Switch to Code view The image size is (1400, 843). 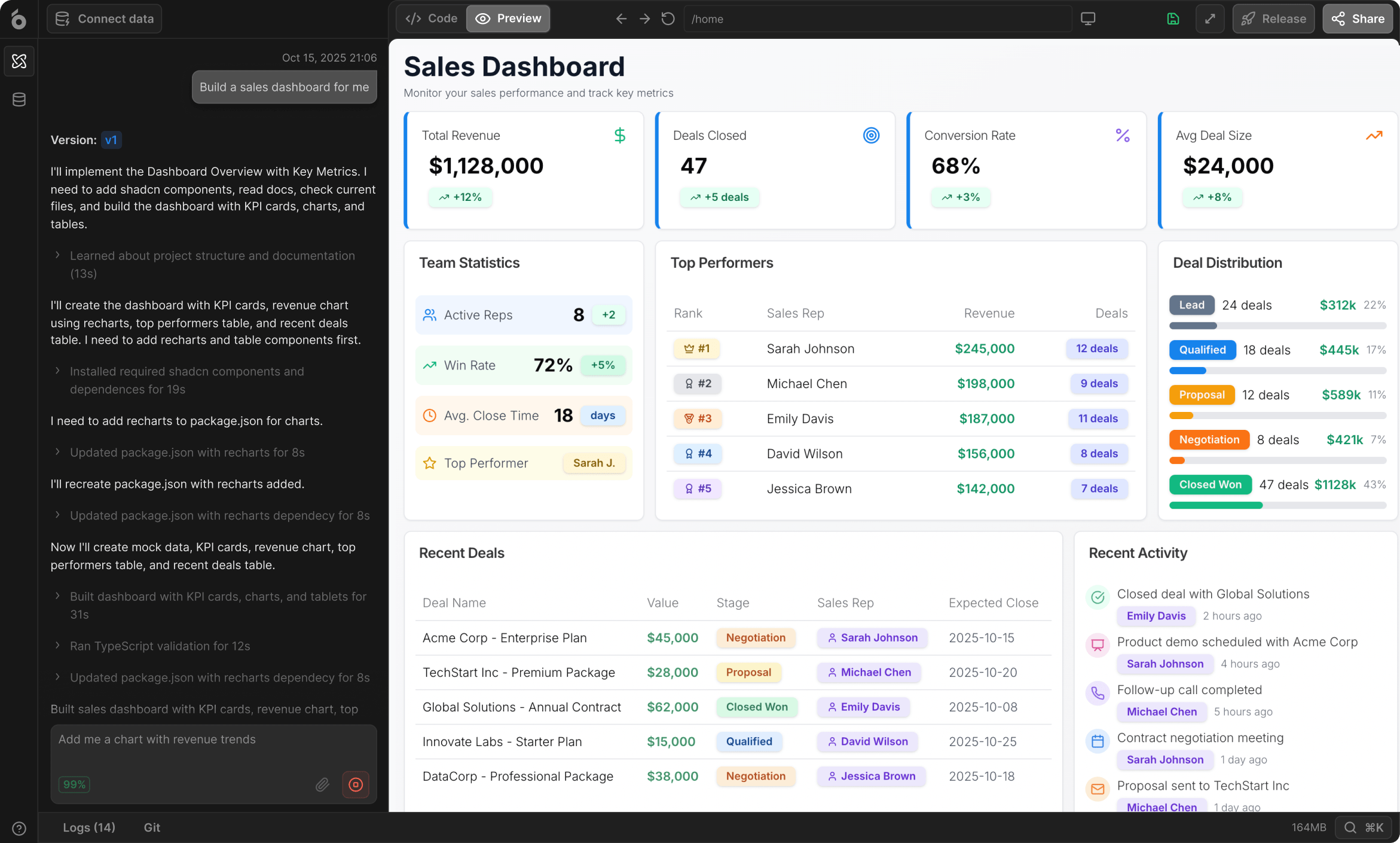pos(432,19)
